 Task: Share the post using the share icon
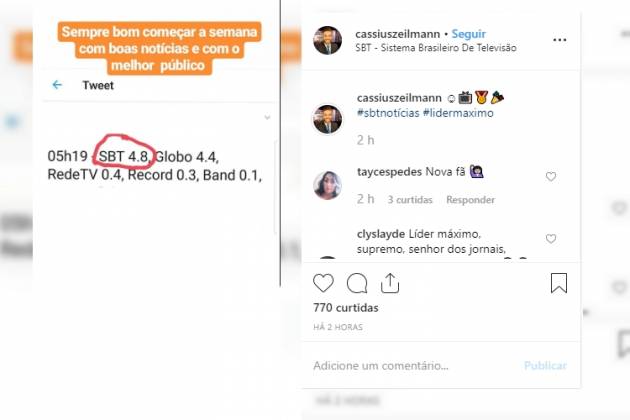pos(390,283)
